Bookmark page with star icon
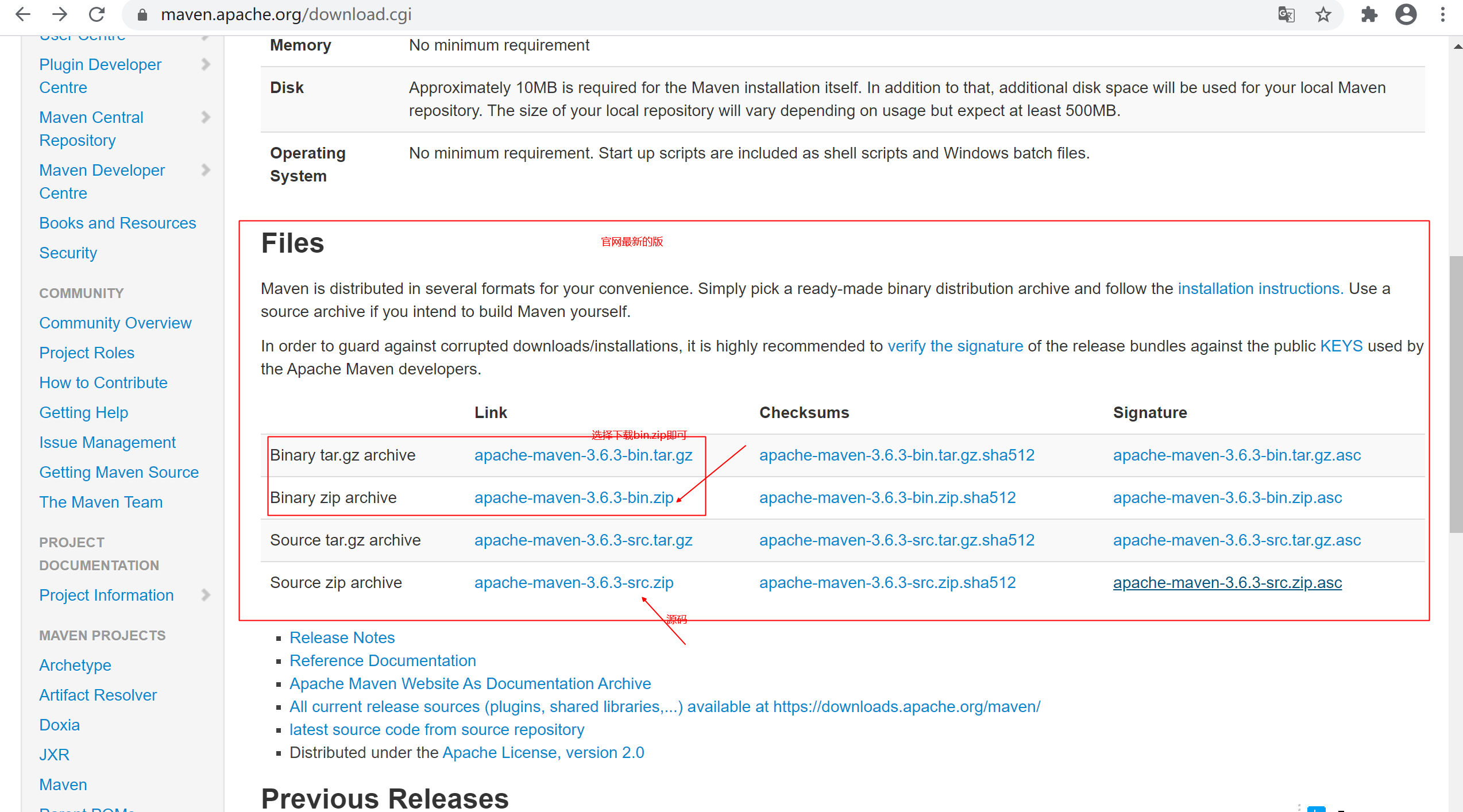The width and height of the screenshot is (1463, 812). click(x=1323, y=14)
